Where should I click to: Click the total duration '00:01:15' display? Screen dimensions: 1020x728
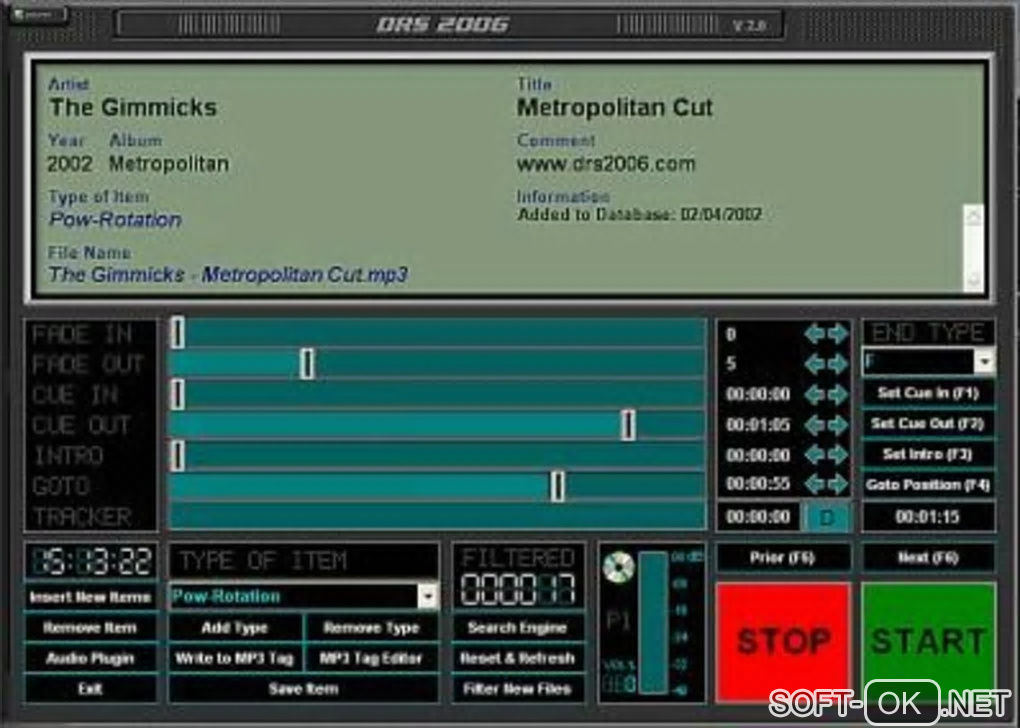pos(928,518)
